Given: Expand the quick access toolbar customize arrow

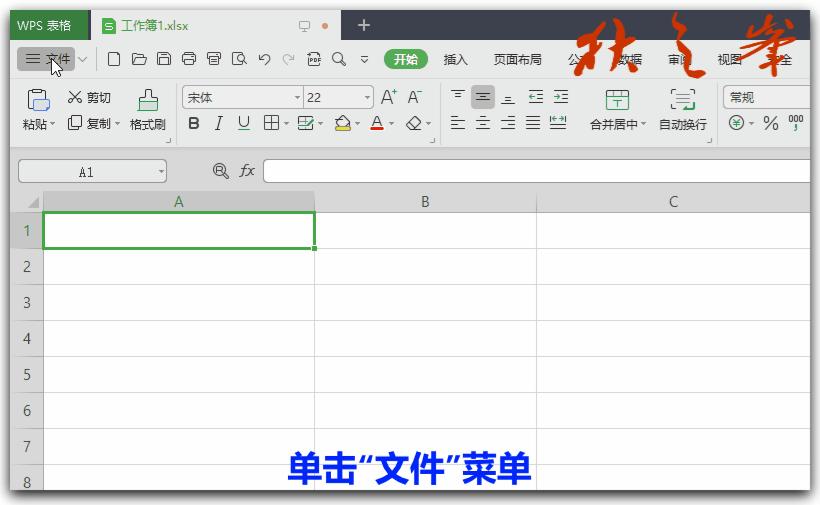Looking at the screenshot, I should [x=364, y=60].
